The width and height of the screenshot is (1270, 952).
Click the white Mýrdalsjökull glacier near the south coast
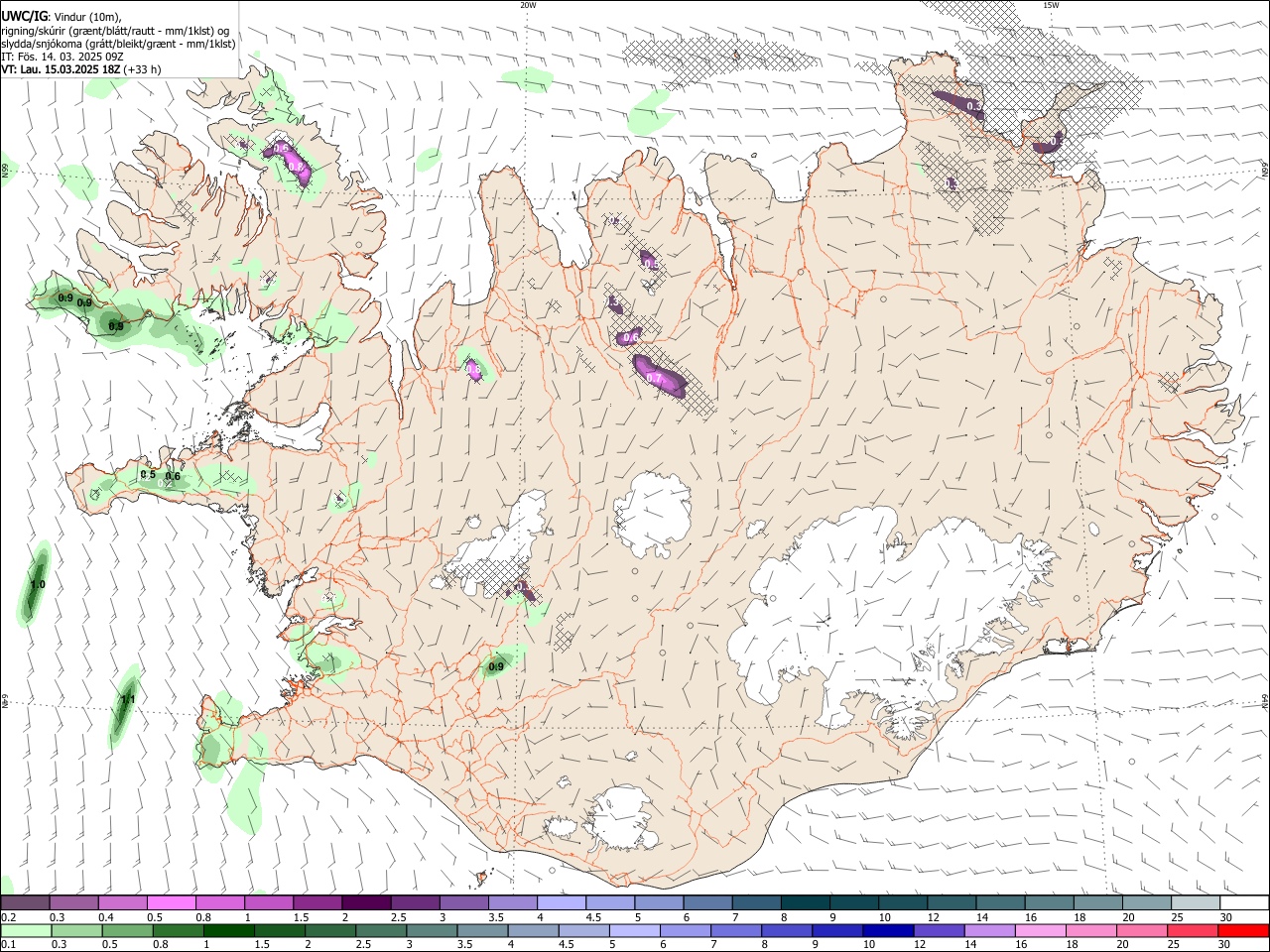pos(623,818)
